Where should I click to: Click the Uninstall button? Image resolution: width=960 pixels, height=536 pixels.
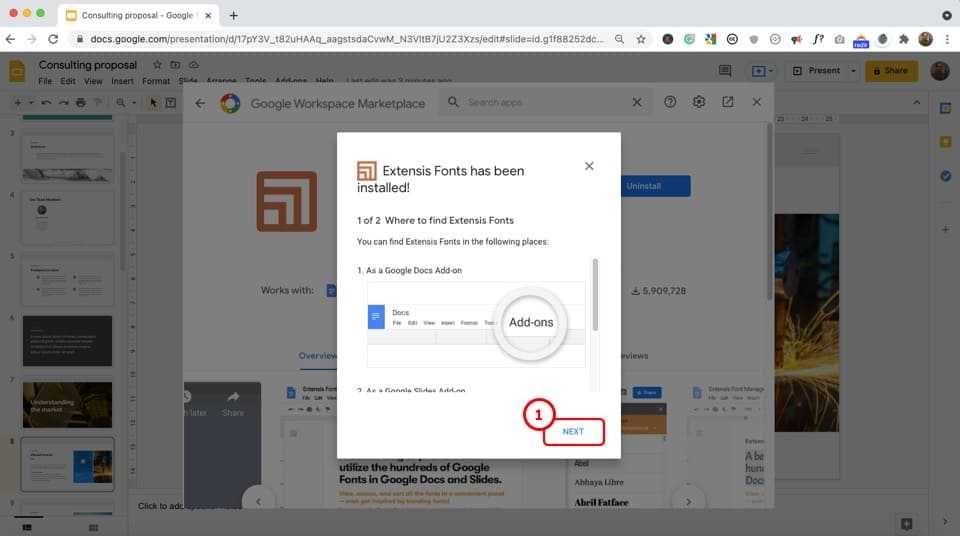pyautogui.click(x=643, y=186)
